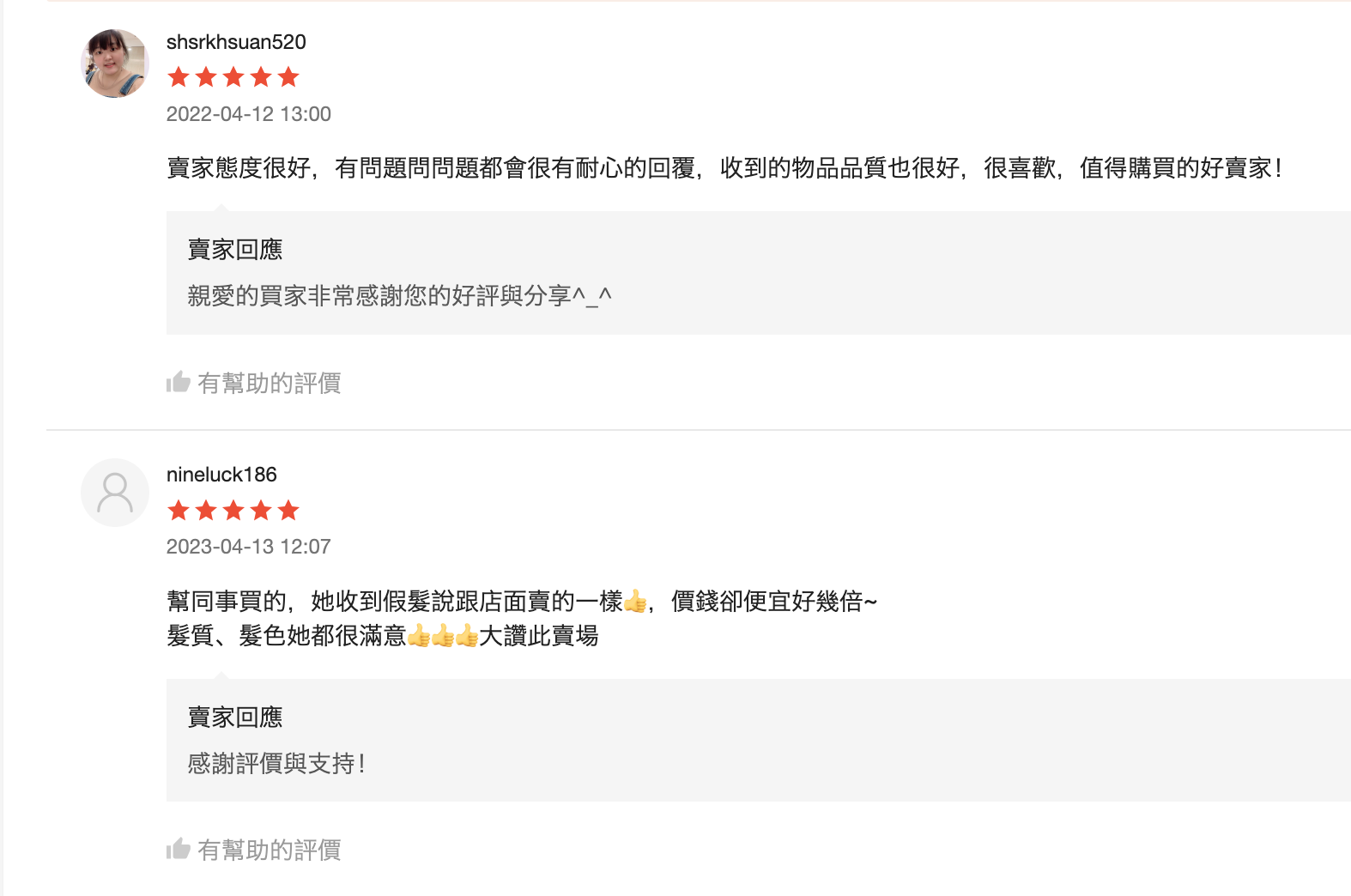This screenshot has width=1351, height=896.
Task: Click the username nineluck186
Action: pyautogui.click(x=221, y=474)
